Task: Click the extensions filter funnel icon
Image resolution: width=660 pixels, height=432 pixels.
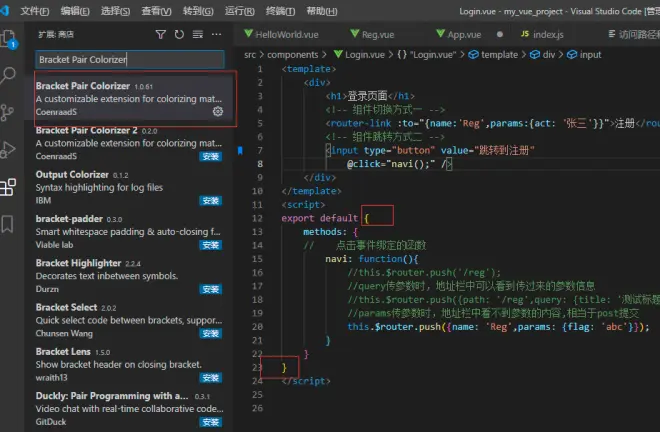Action: click(160, 34)
